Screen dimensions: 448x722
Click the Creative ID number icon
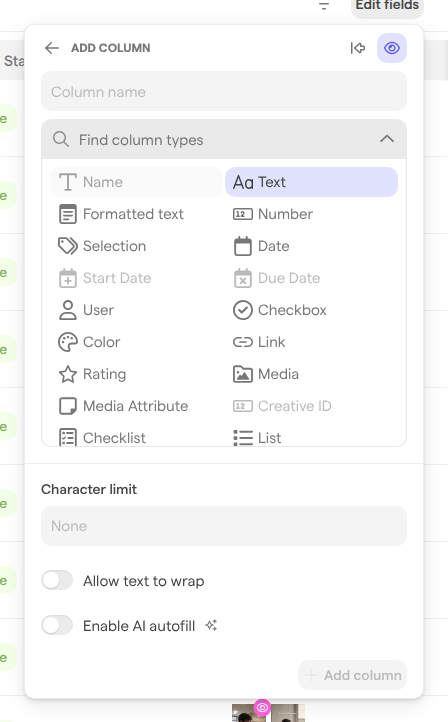tap(243, 406)
